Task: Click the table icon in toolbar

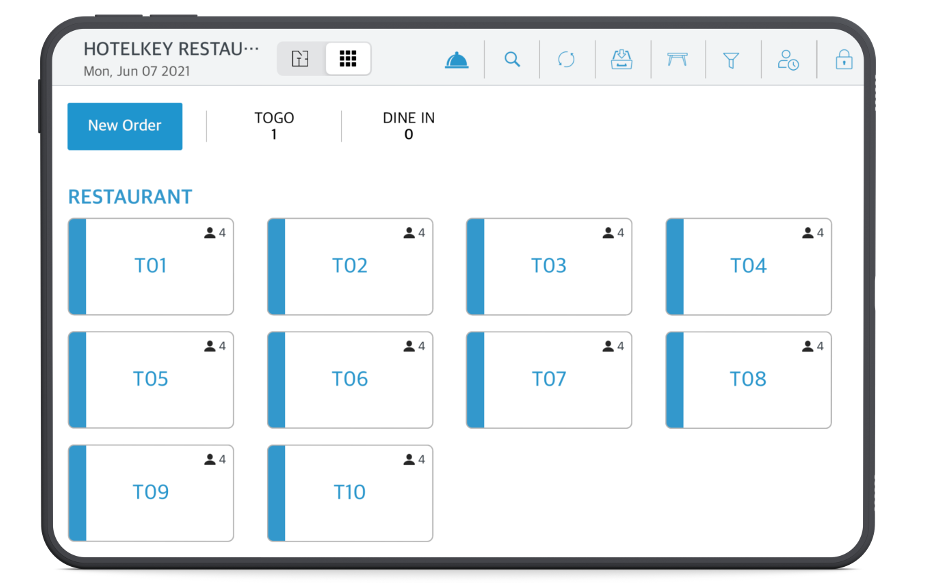Action: pyautogui.click(x=677, y=59)
